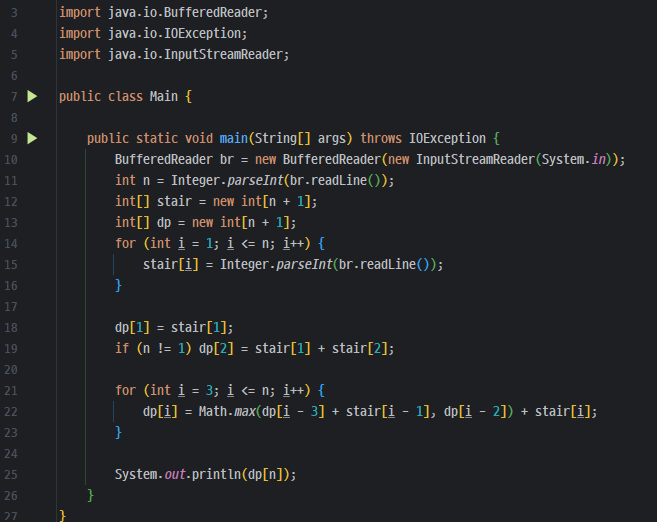Click line number 25 in the gutter
This screenshot has width=657, height=522.
11,475
